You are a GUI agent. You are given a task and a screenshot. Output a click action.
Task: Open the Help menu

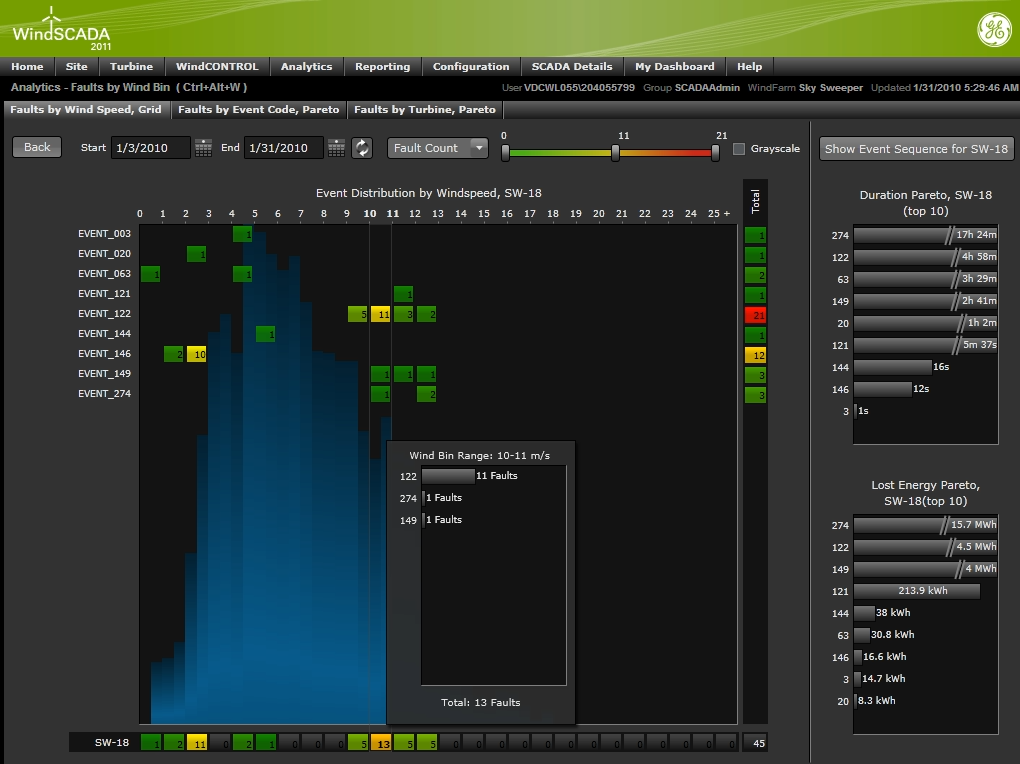coord(749,66)
